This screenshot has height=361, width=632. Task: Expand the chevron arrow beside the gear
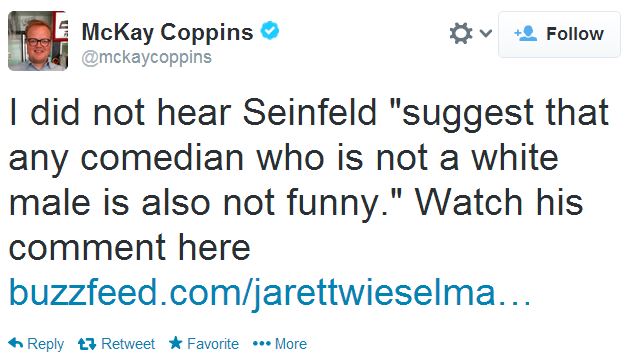coord(486,33)
